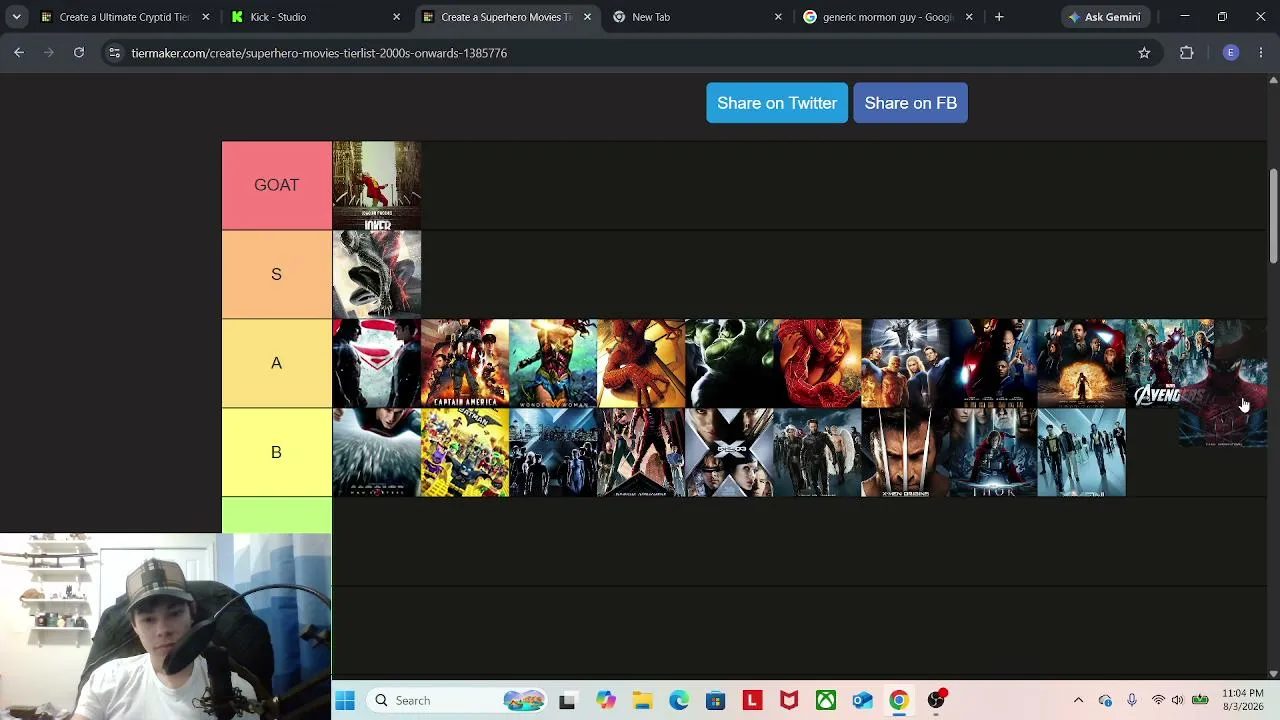
Task: Launch Microsoft Edge from the taskbar
Action: 679,701
